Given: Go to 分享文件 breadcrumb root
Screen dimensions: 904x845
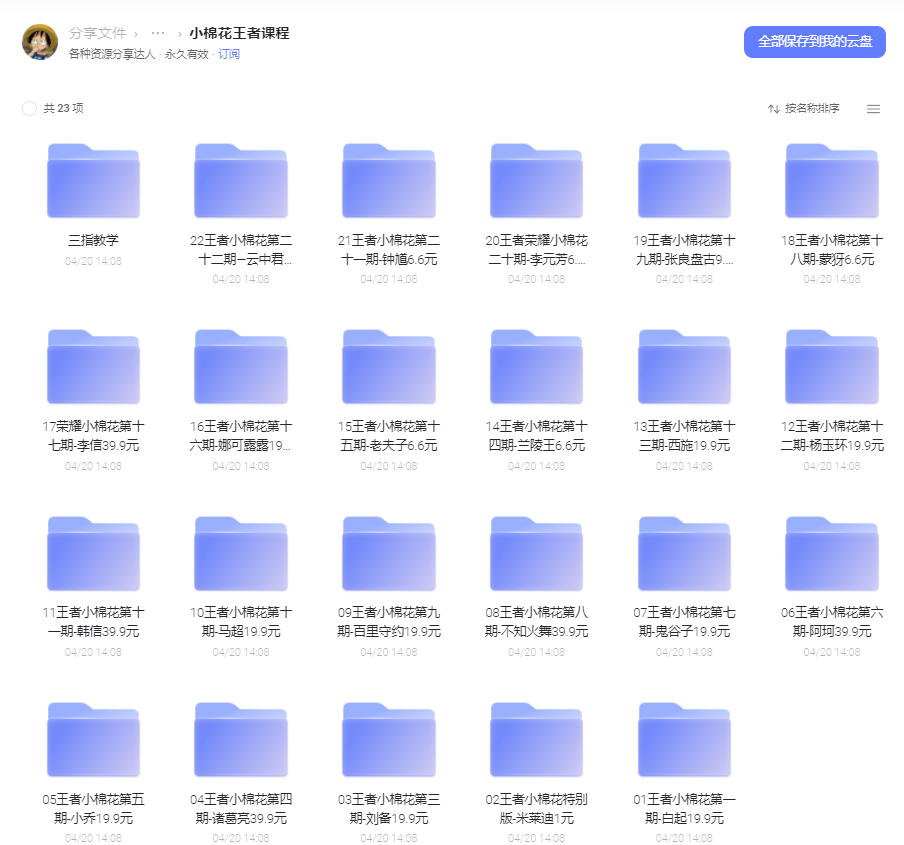Looking at the screenshot, I should 97,33.
